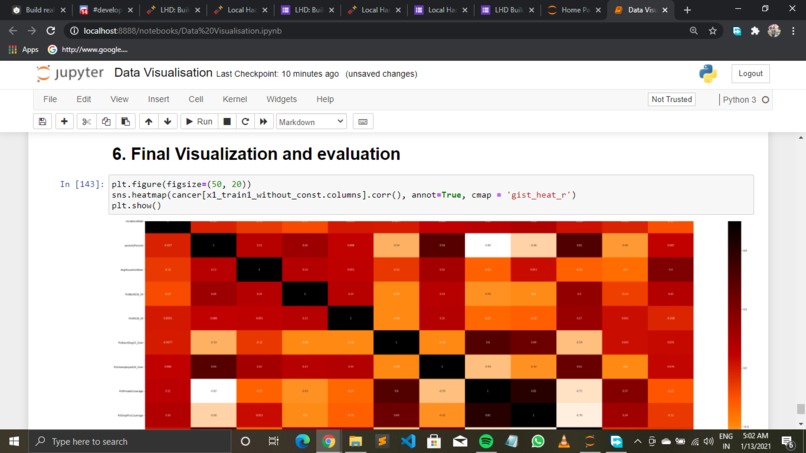Viewport: 806px width, 453px height.
Task: Open Spotify from the taskbar
Action: [486, 441]
